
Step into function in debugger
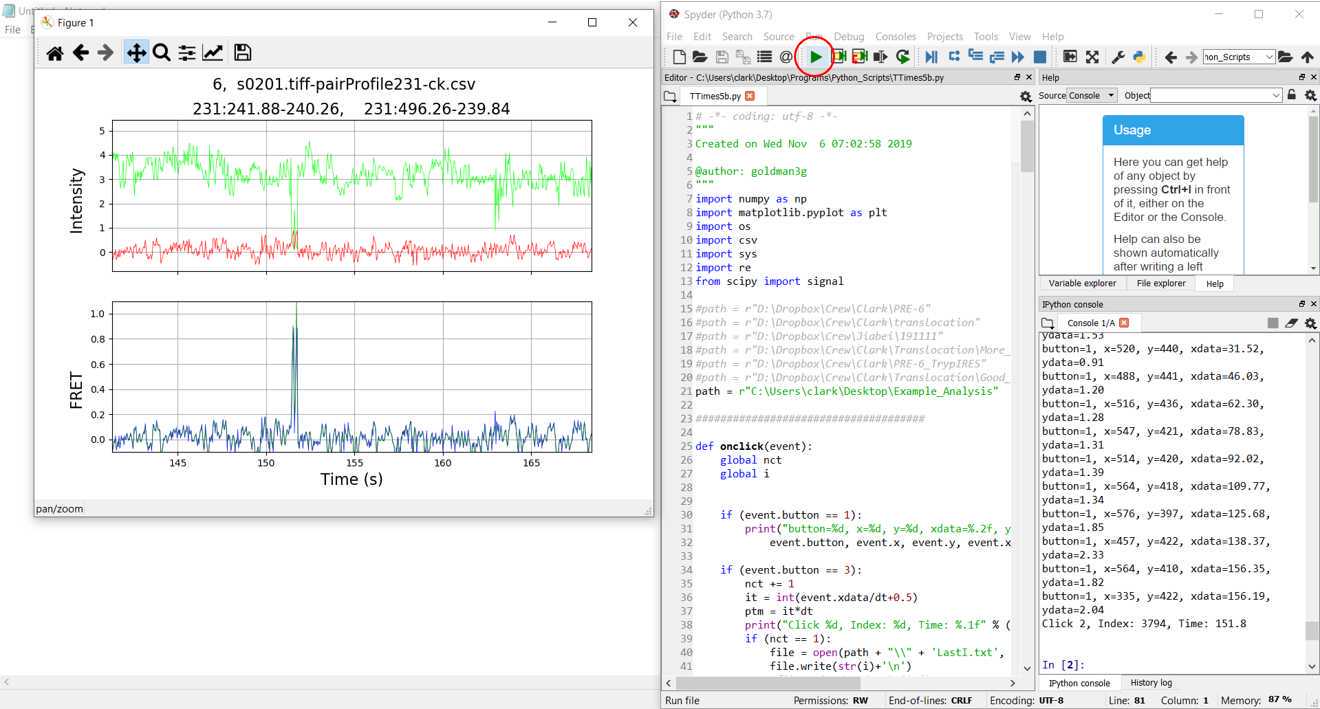(975, 57)
